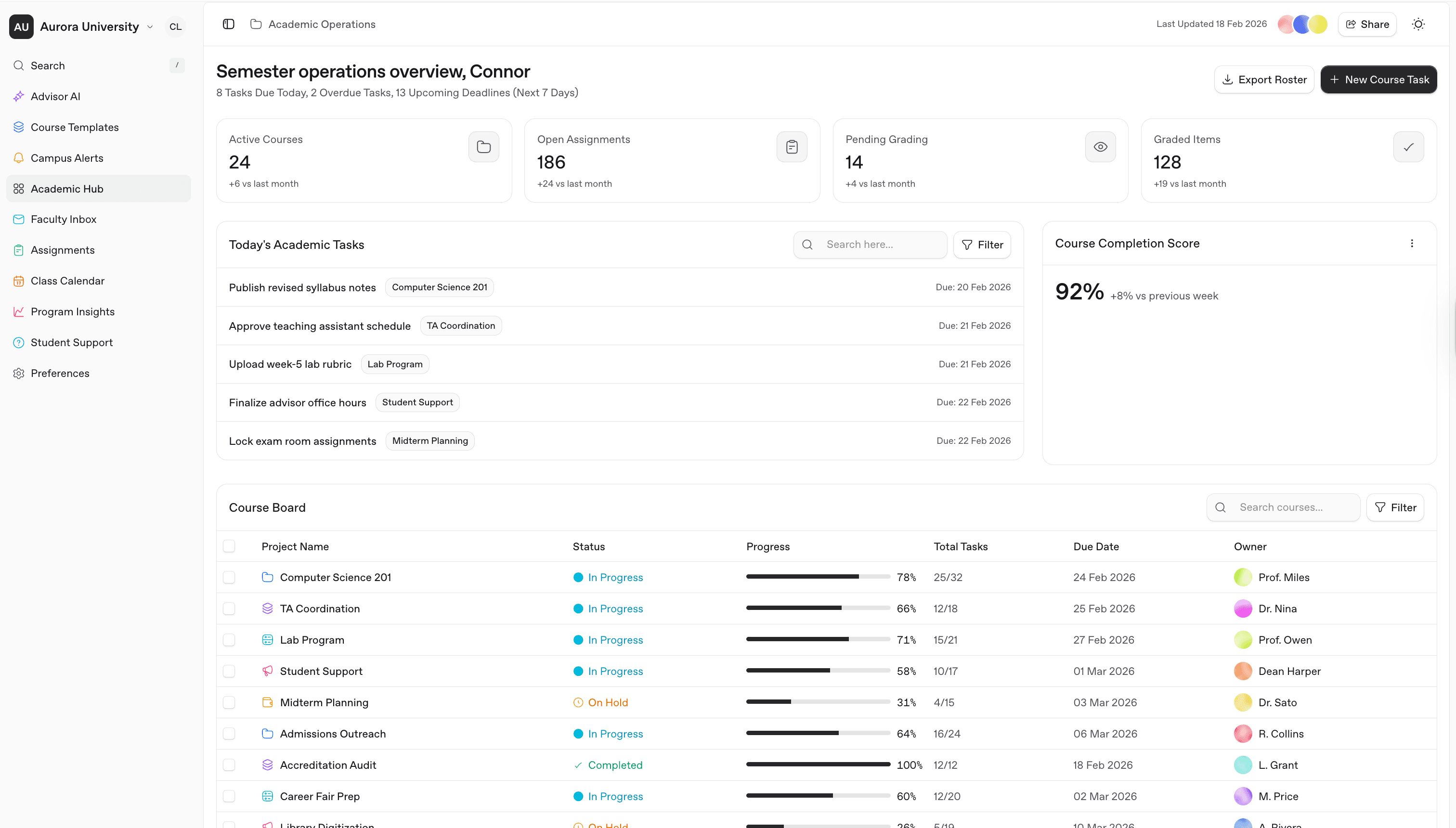Check the Computer Science 201 row checkbox

pyautogui.click(x=229, y=577)
